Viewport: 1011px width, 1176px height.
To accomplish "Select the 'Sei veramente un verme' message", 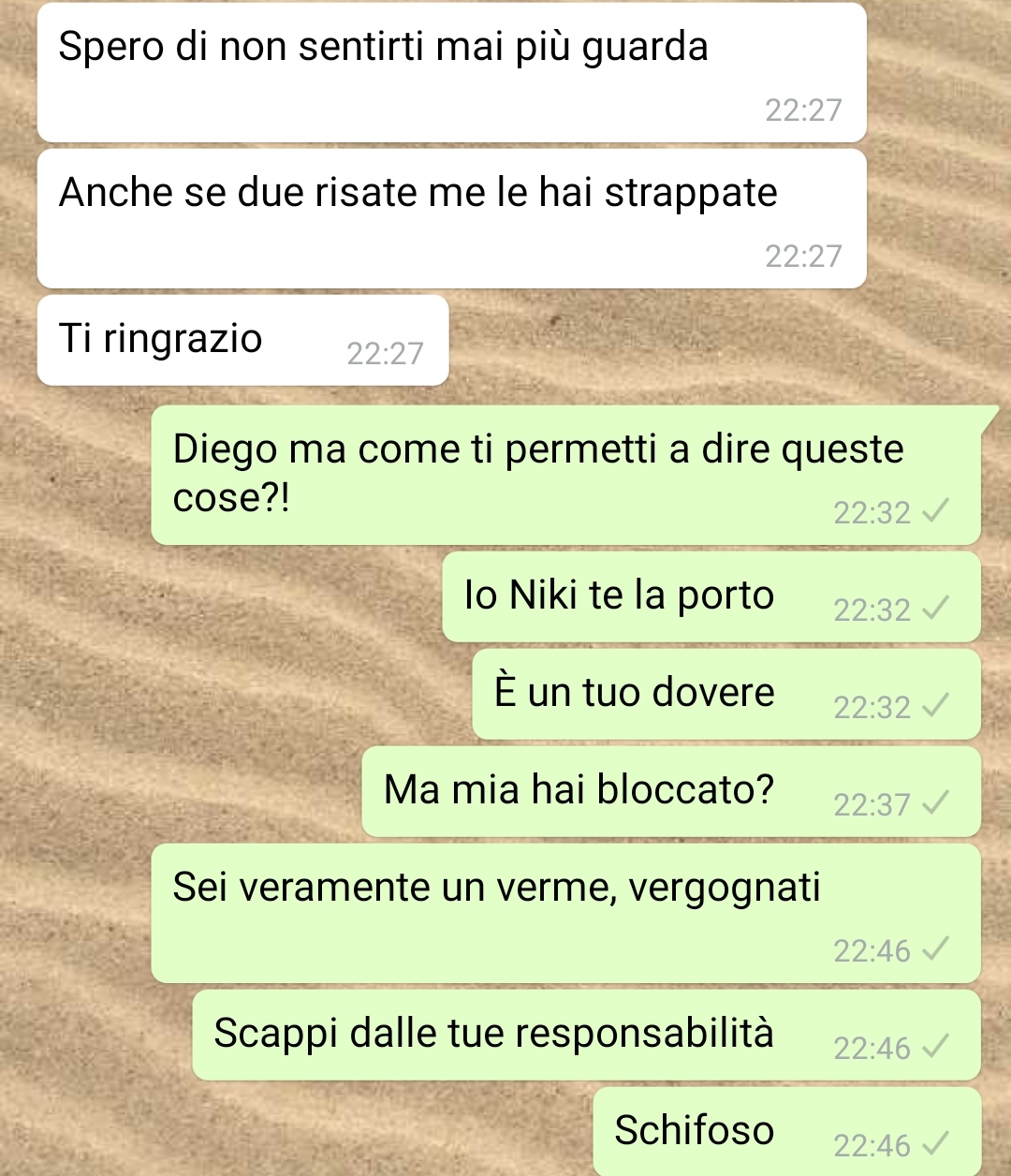I will pos(565,913).
